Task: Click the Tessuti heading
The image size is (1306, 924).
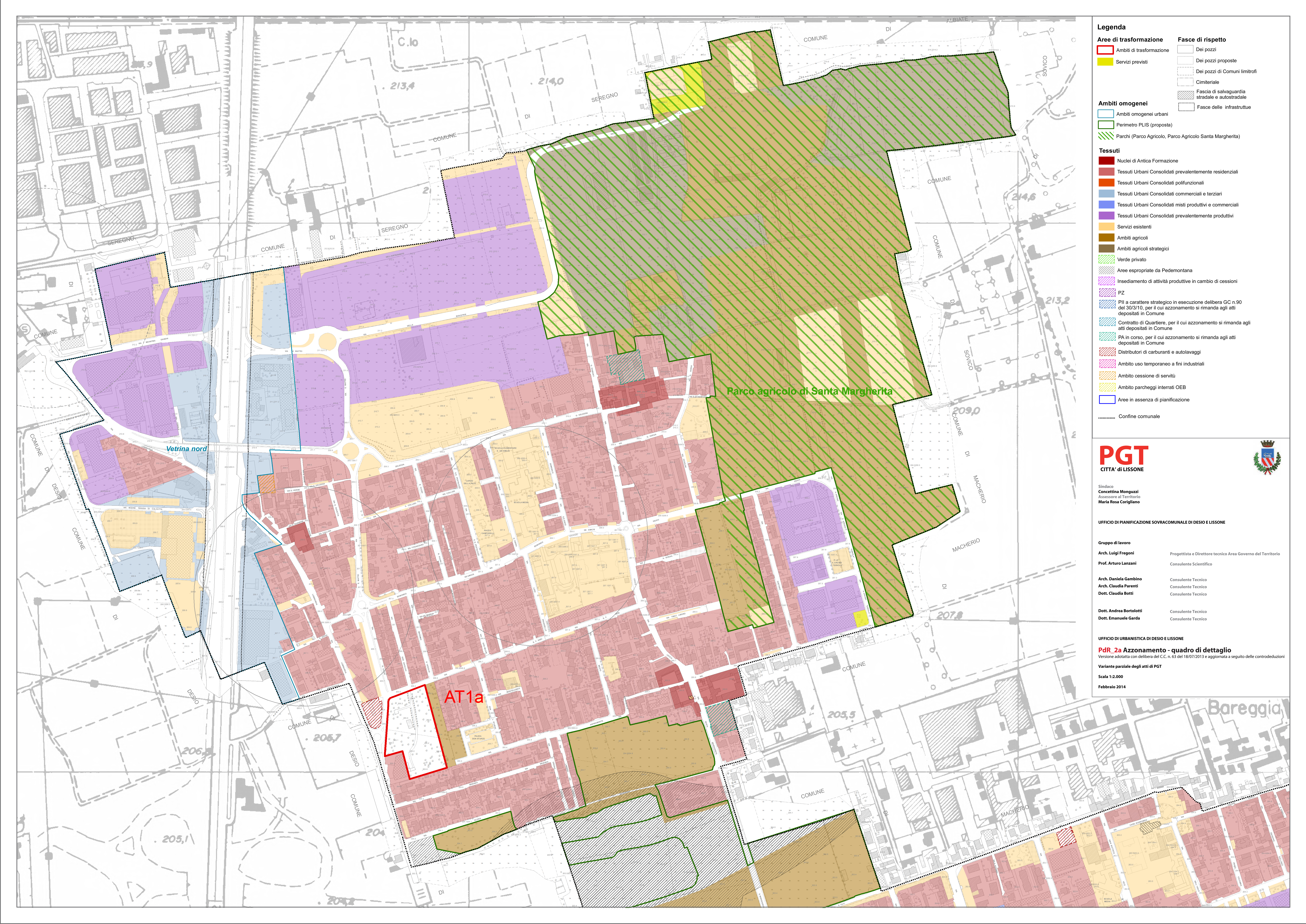Action: tap(1109, 151)
